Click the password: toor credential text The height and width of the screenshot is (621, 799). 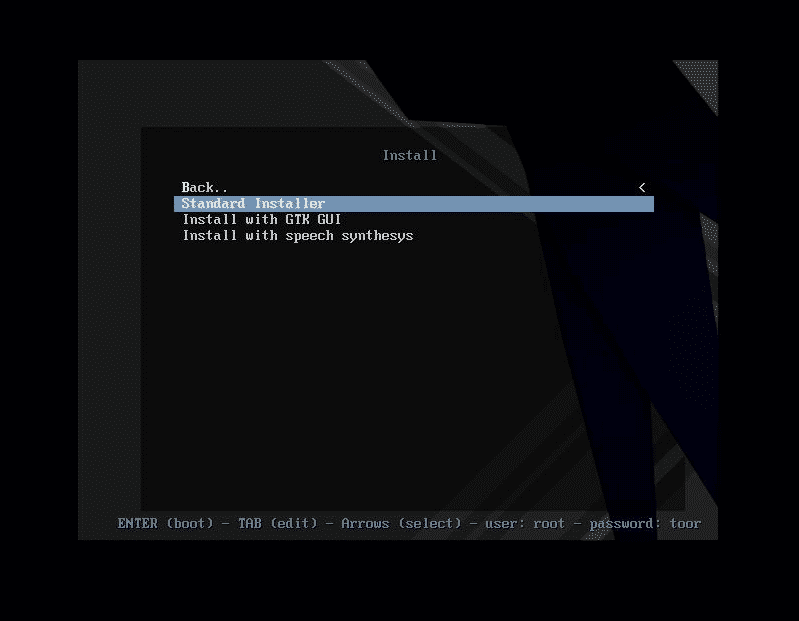click(x=645, y=523)
